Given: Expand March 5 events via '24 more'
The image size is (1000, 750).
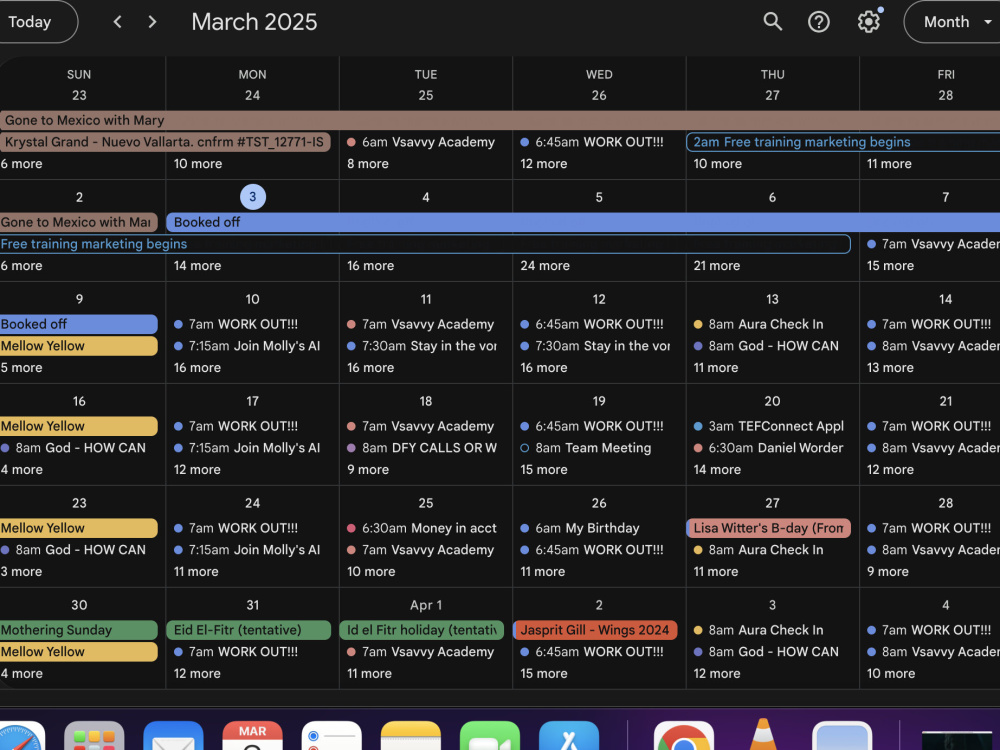Looking at the screenshot, I should (x=545, y=266).
